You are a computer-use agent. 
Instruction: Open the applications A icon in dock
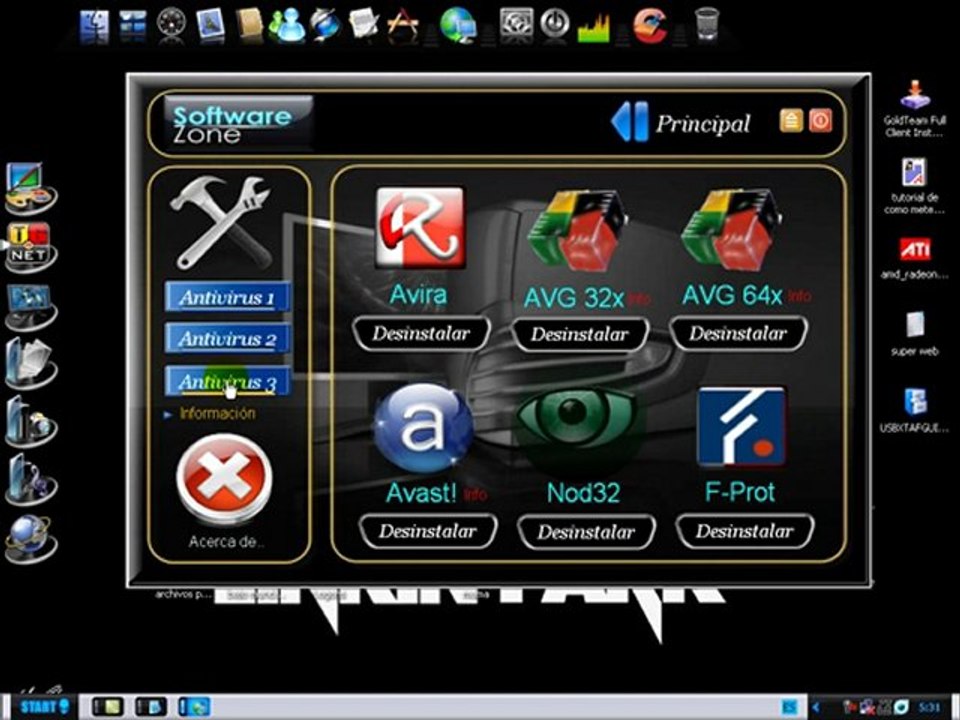click(402, 26)
